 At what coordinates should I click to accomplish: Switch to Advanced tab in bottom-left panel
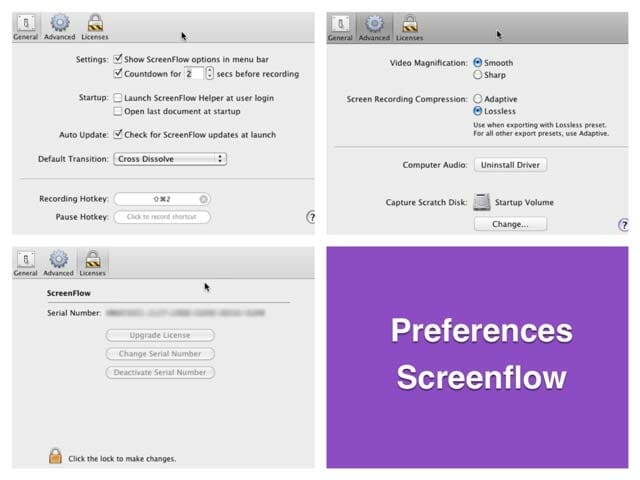(59, 262)
